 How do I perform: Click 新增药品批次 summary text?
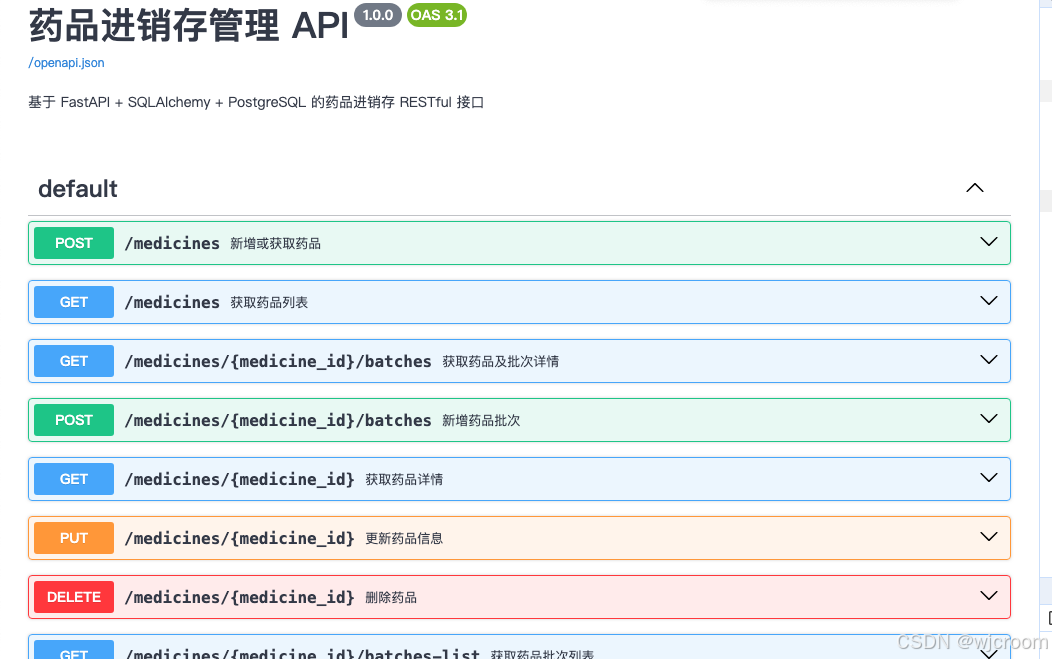[481, 421]
